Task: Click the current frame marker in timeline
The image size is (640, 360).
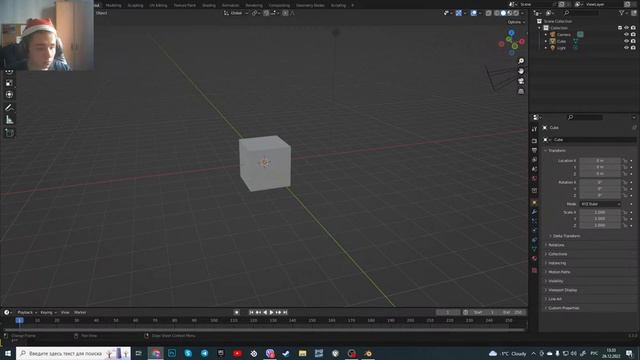Action: (x=19, y=320)
